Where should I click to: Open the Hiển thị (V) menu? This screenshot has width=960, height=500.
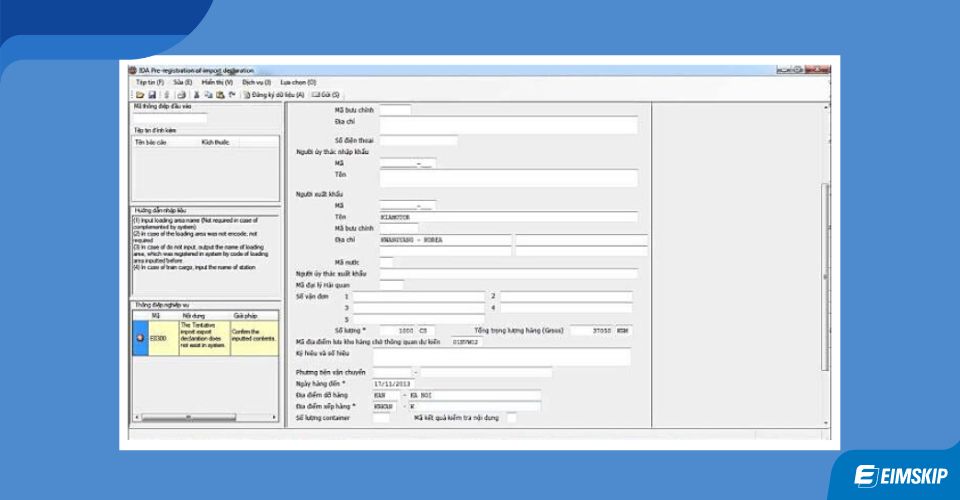pyautogui.click(x=216, y=82)
